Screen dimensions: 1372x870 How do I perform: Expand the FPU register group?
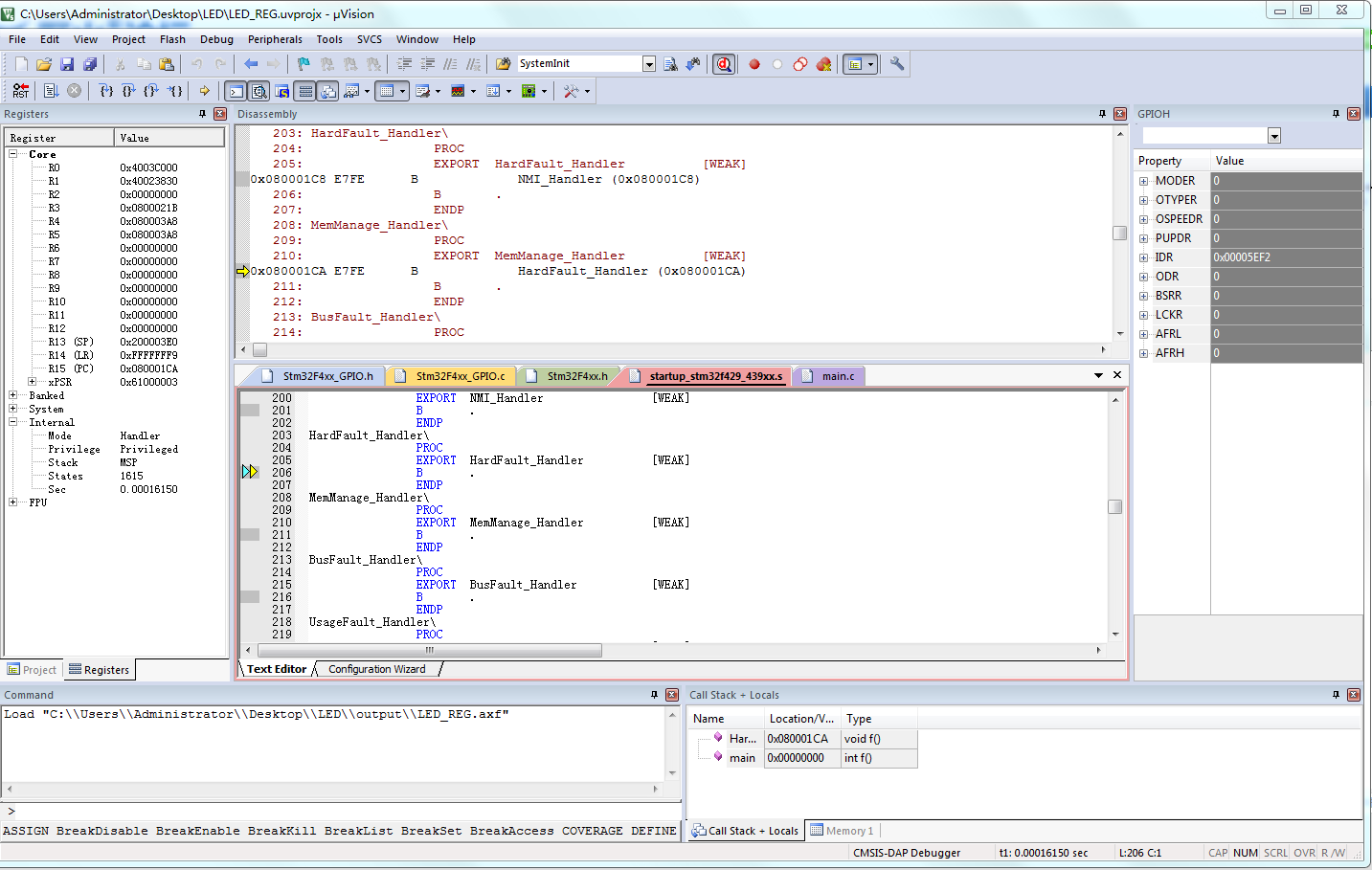12,502
